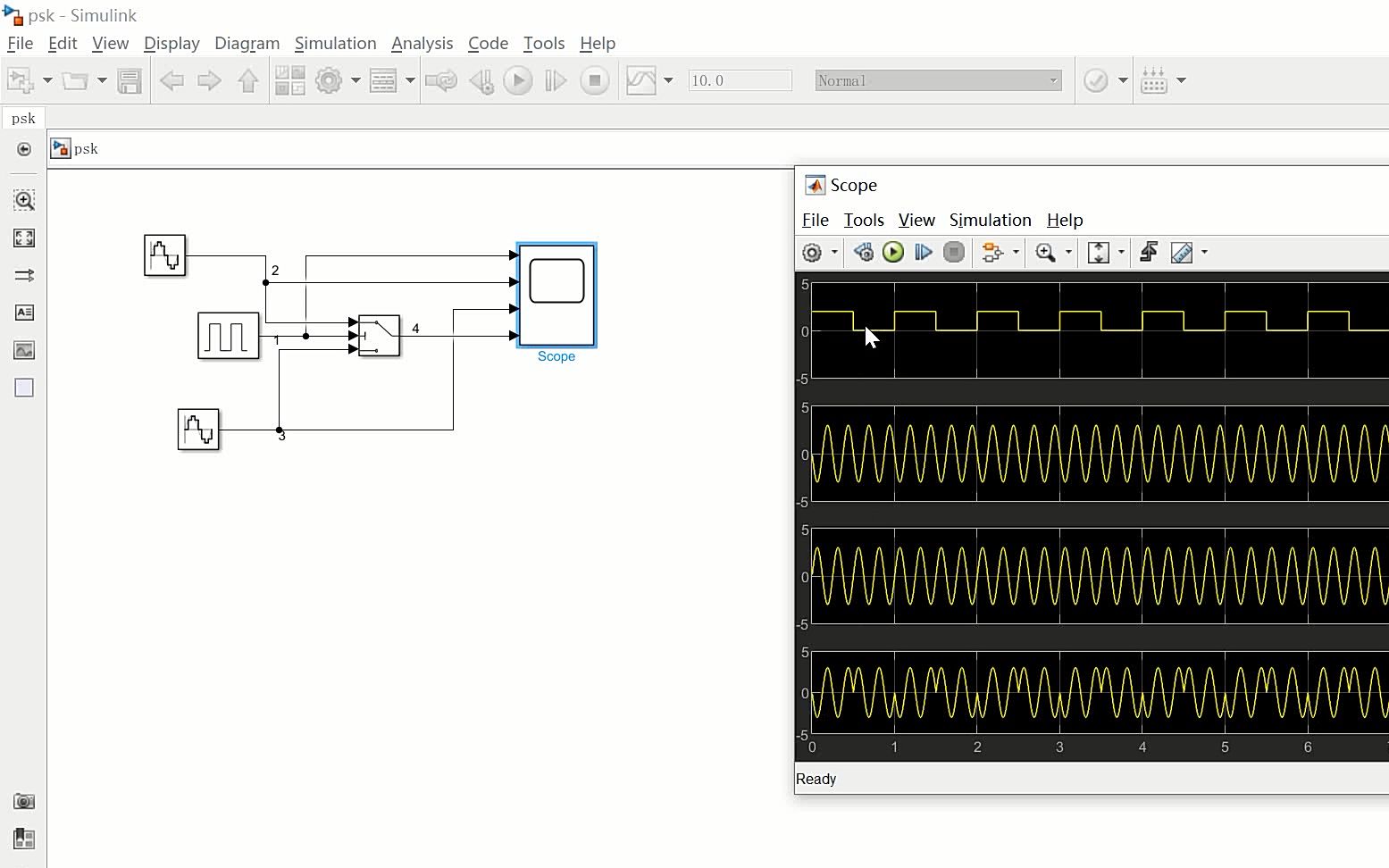Open the Simulink File menu
Image resolution: width=1389 pixels, height=868 pixels.
pos(20,43)
